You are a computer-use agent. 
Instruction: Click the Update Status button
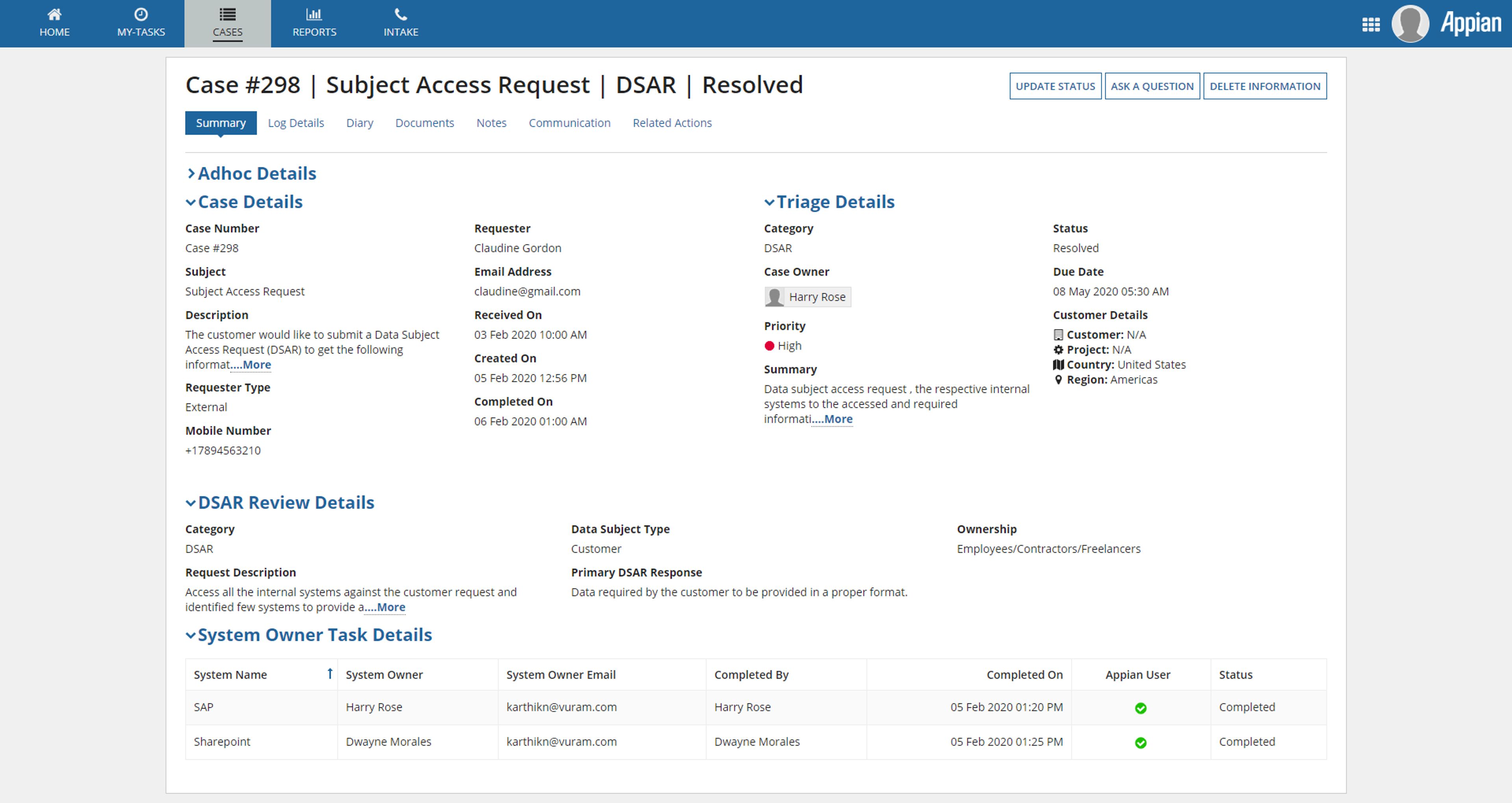coord(1055,86)
